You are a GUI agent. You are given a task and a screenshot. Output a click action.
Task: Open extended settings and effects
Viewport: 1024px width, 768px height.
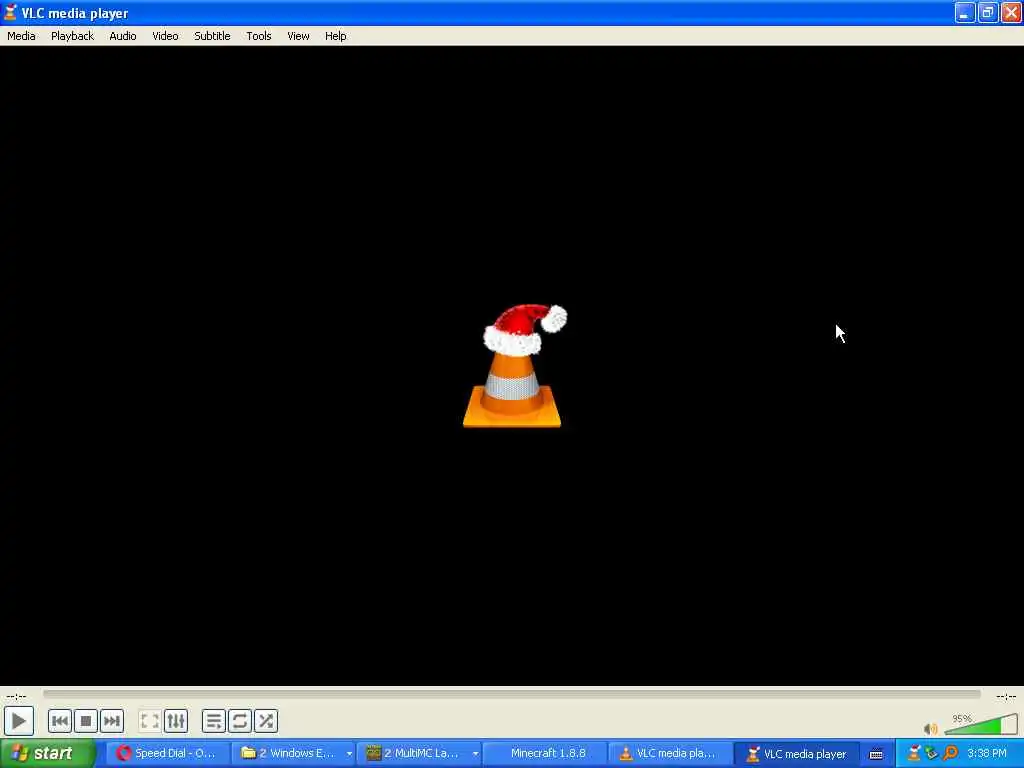[176, 721]
